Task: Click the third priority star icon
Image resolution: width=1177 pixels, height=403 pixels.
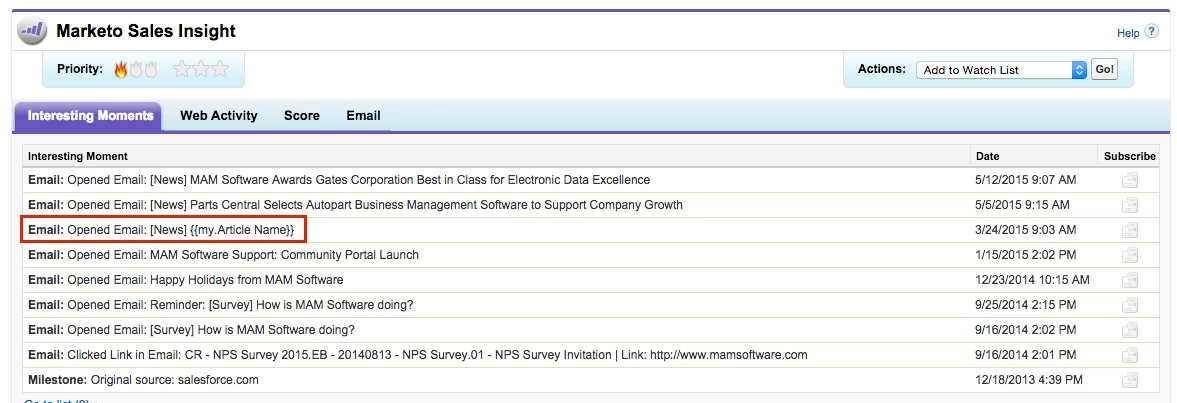Action: (219, 69)
